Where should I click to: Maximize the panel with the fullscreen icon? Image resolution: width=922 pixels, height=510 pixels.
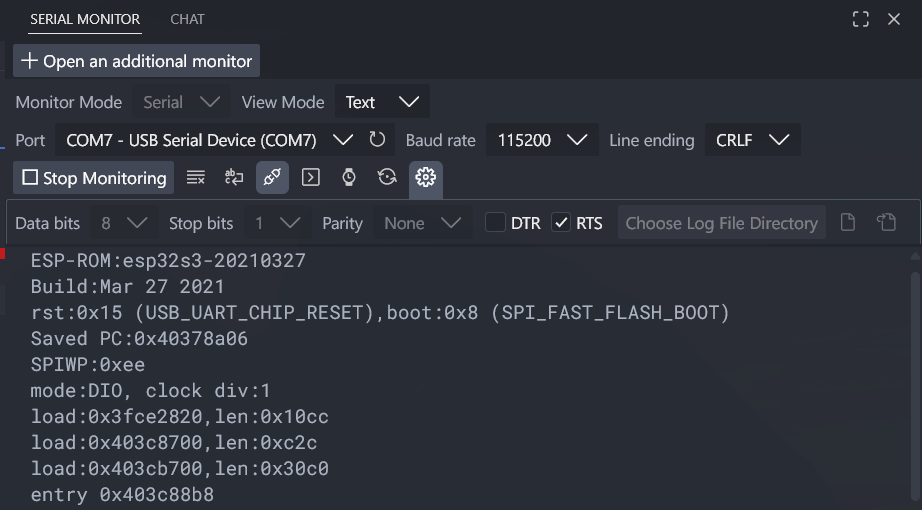click(x=861, y=19)
